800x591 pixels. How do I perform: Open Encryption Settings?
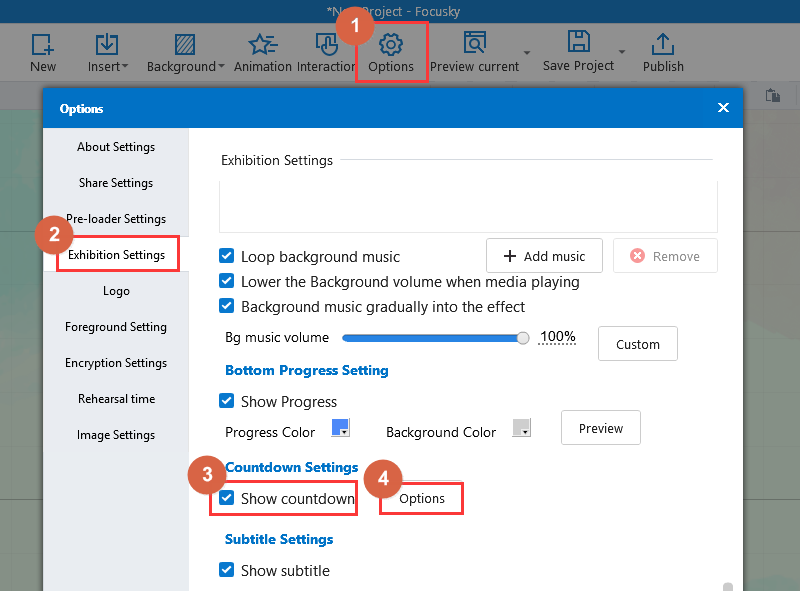tap(116, 363)
